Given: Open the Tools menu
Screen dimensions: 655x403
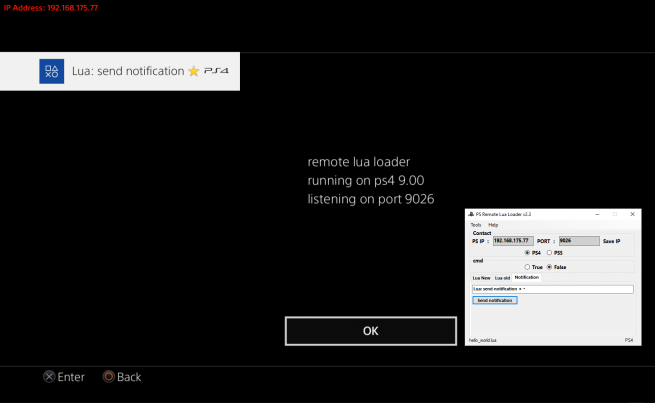Looking at the screenshot, I should tap(476, 225).
